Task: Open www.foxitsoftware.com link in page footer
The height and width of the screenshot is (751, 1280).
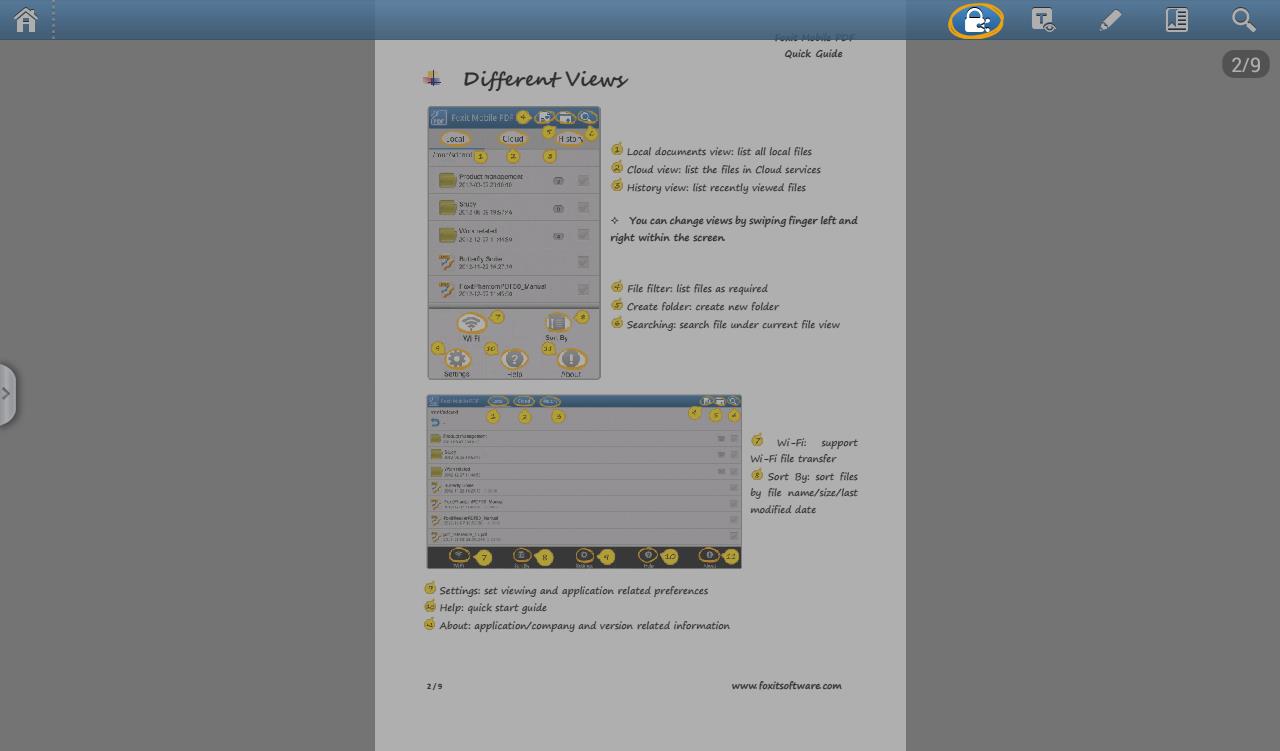Action: point(786,686)
